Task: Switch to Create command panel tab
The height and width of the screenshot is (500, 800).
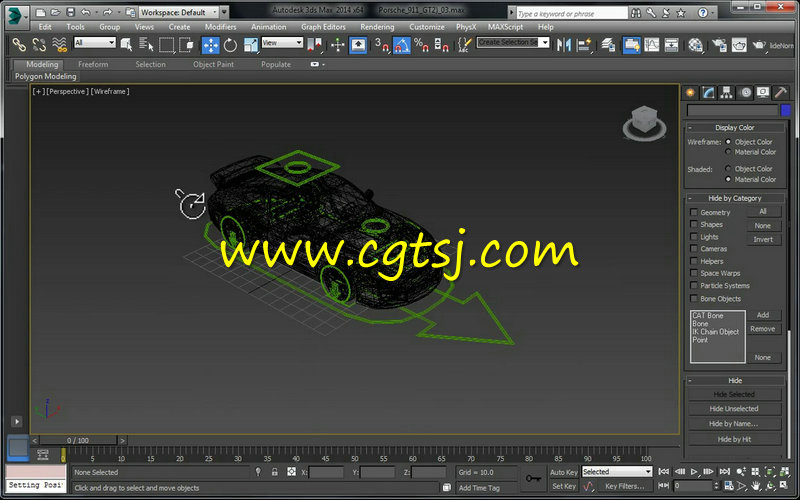Action: coord(690,92)
